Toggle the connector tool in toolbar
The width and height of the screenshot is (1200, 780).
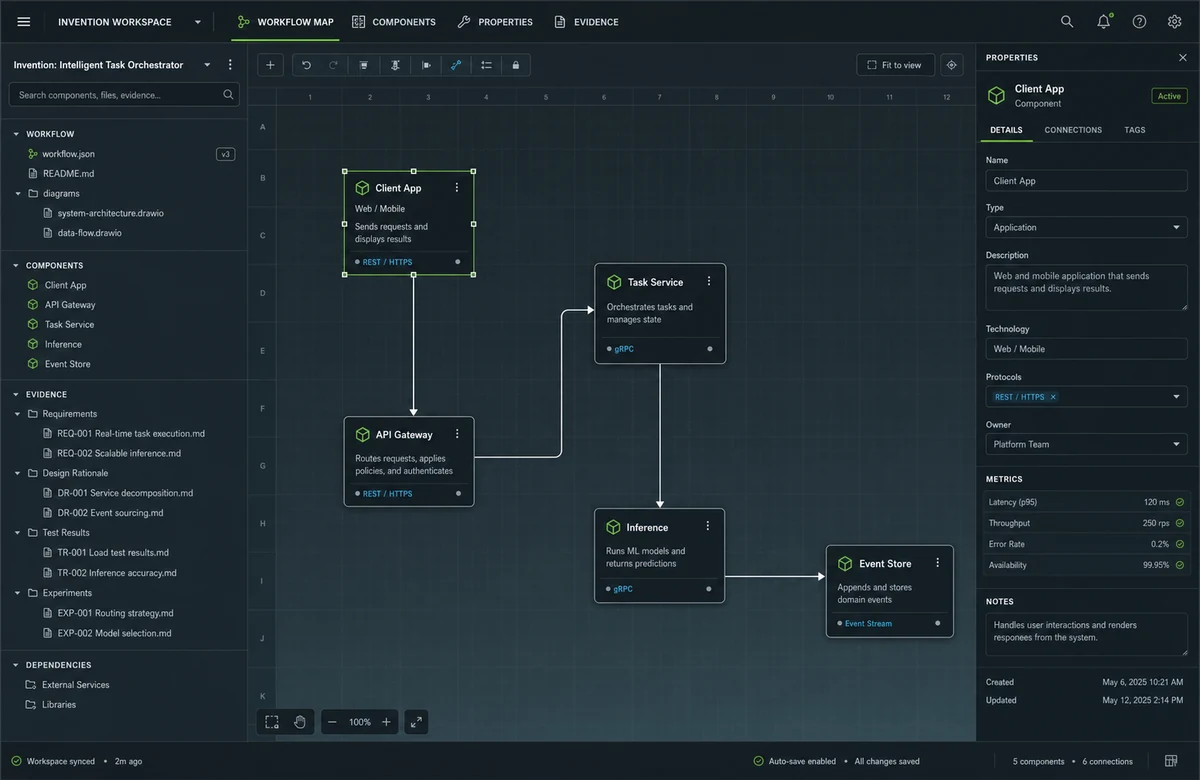point(455,65)
